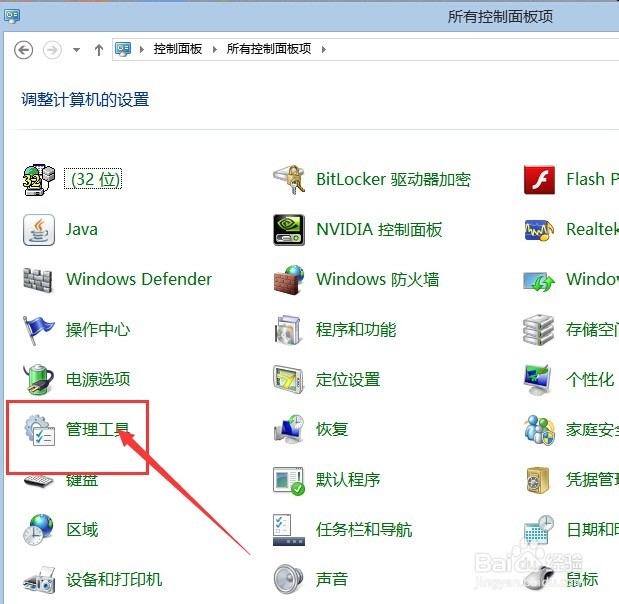The height and width of the screenshot is (604, 619).
Task: Open the Windows 防火墙 brick wall icon
Action: tap(289, 280)
